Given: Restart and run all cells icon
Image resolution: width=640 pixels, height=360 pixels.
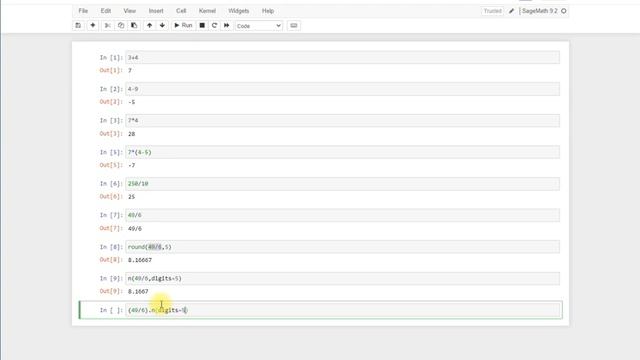Looking at the screenshot, I should click(227, 25).
